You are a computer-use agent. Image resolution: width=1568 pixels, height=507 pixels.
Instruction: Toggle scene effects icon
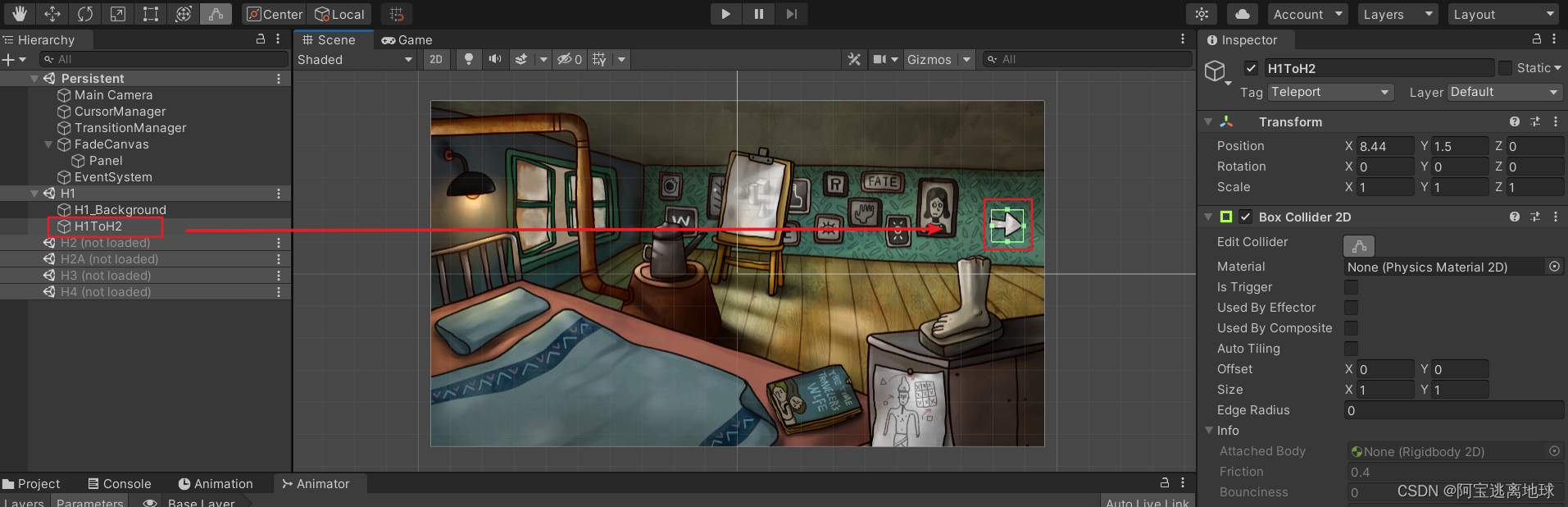click(x=521, y=59)
